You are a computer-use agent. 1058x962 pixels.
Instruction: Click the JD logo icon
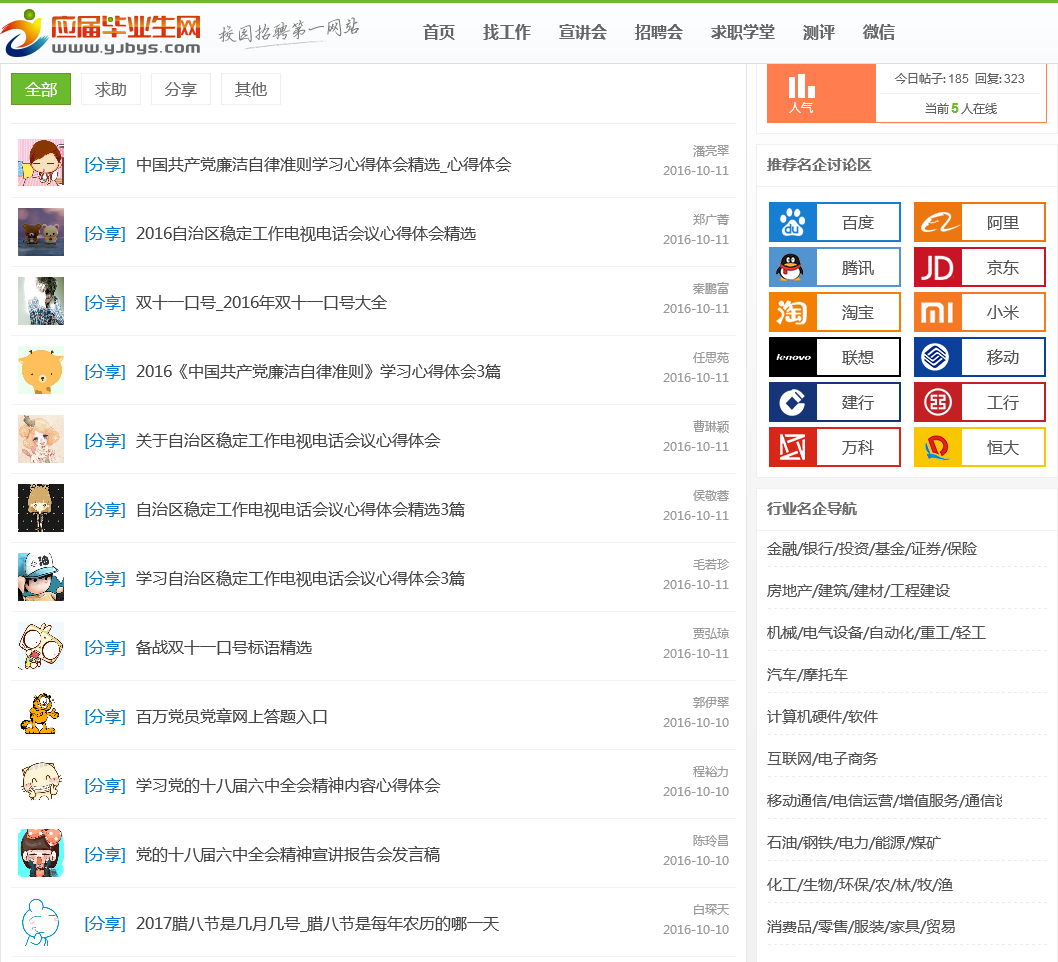tap(938, 267)
